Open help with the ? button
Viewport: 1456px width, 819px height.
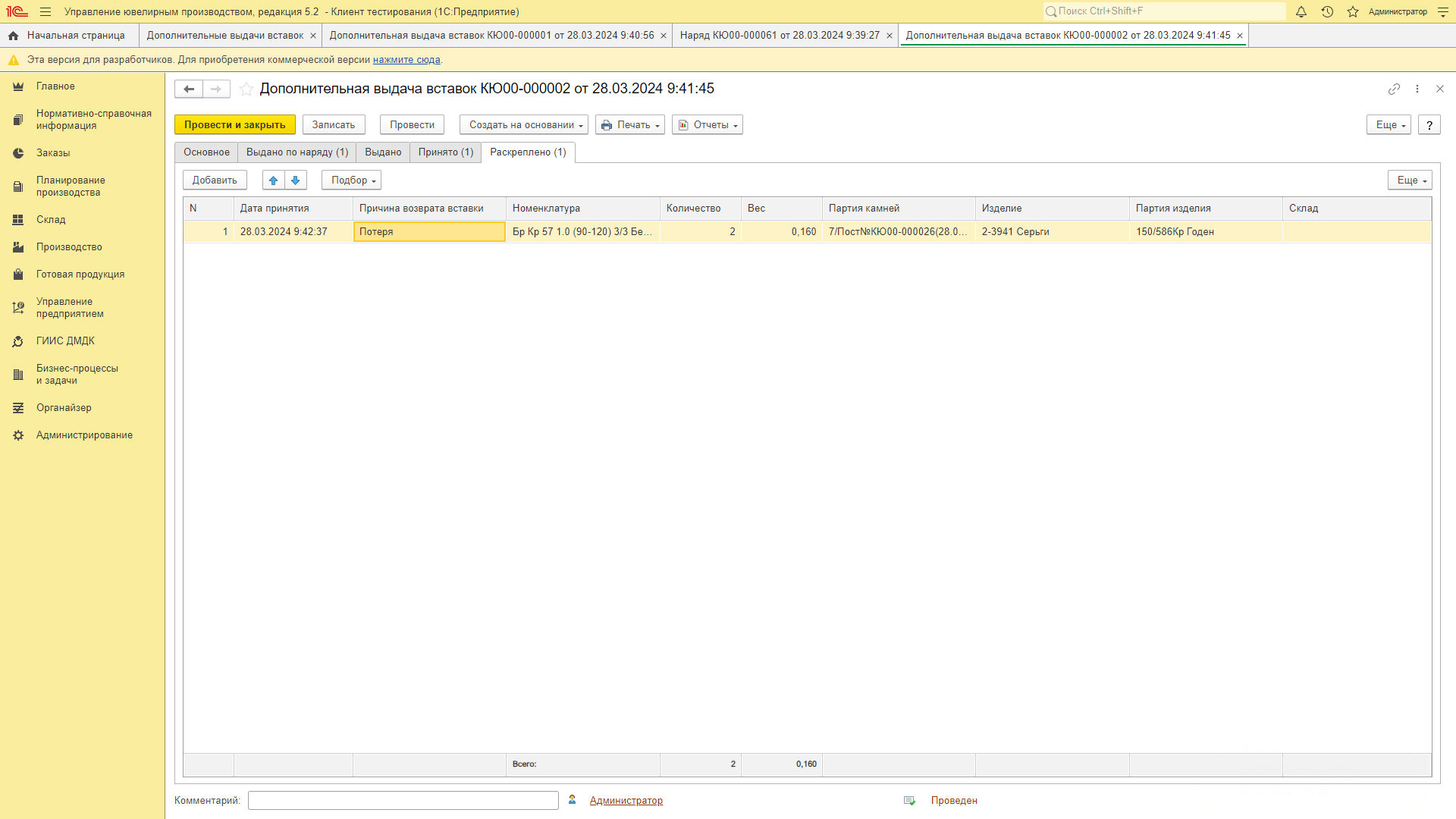(x=1429, y=125)
